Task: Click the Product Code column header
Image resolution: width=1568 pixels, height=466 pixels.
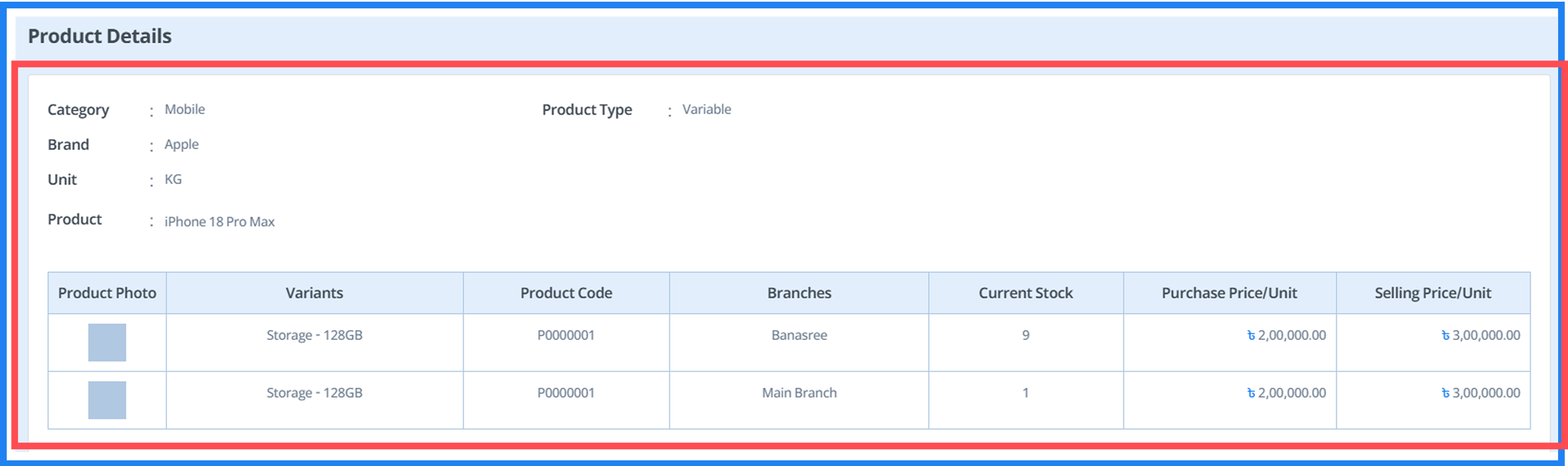Action: (x=566, y=293)
